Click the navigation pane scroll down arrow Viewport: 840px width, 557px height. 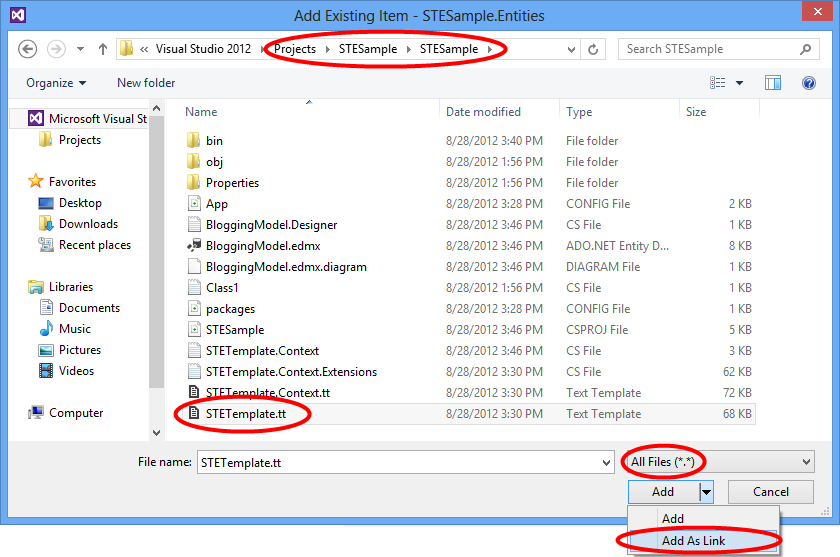pyautogui.click(x=156, y=433)
